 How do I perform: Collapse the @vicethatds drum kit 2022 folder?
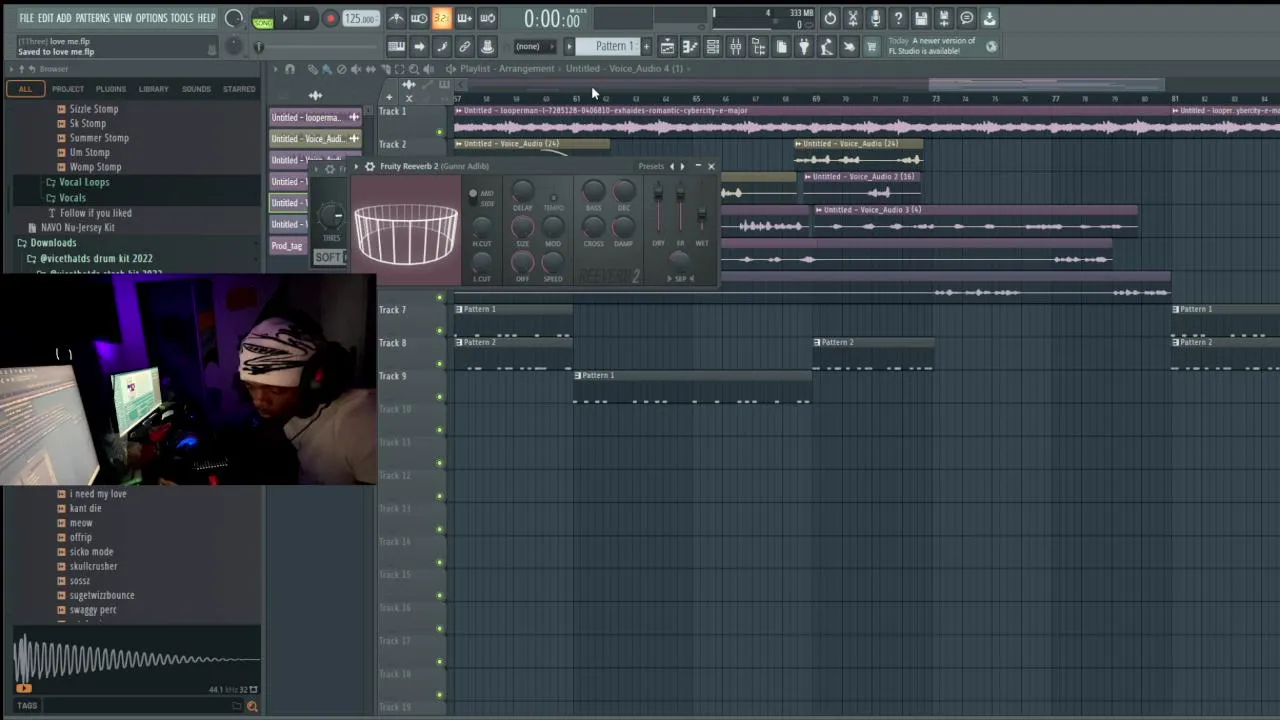pyautogui.click(x=96, y=258)
